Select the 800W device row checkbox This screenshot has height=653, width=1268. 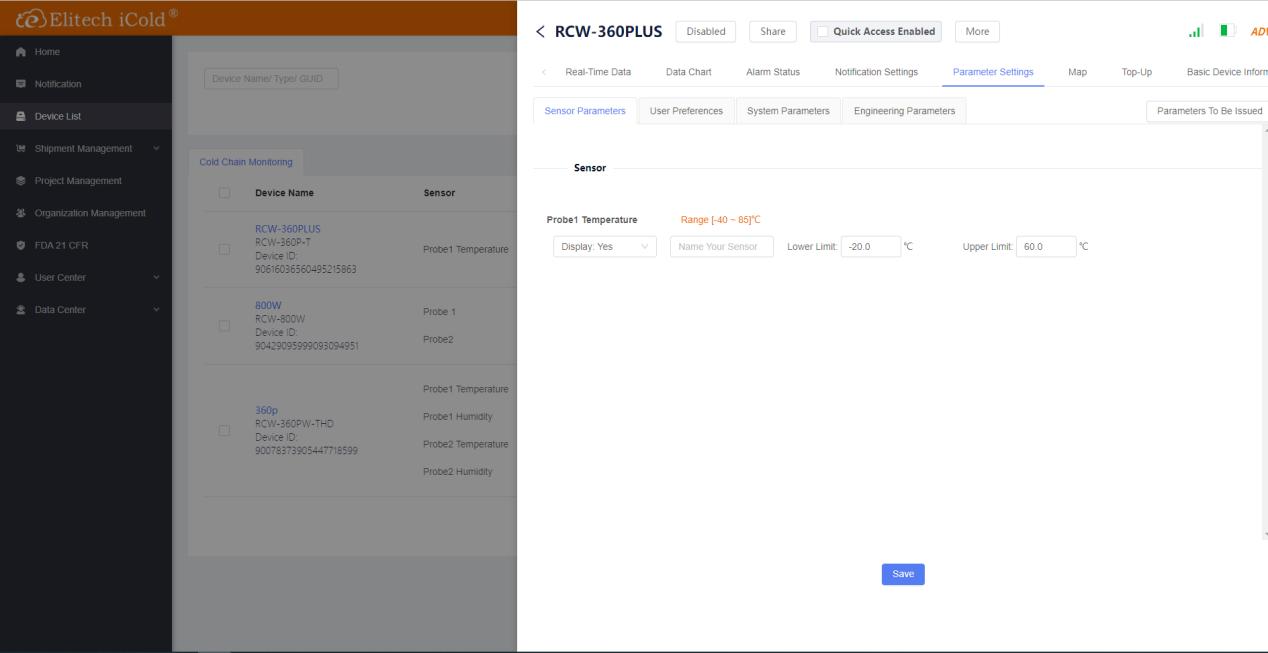[x=224, y=325]
